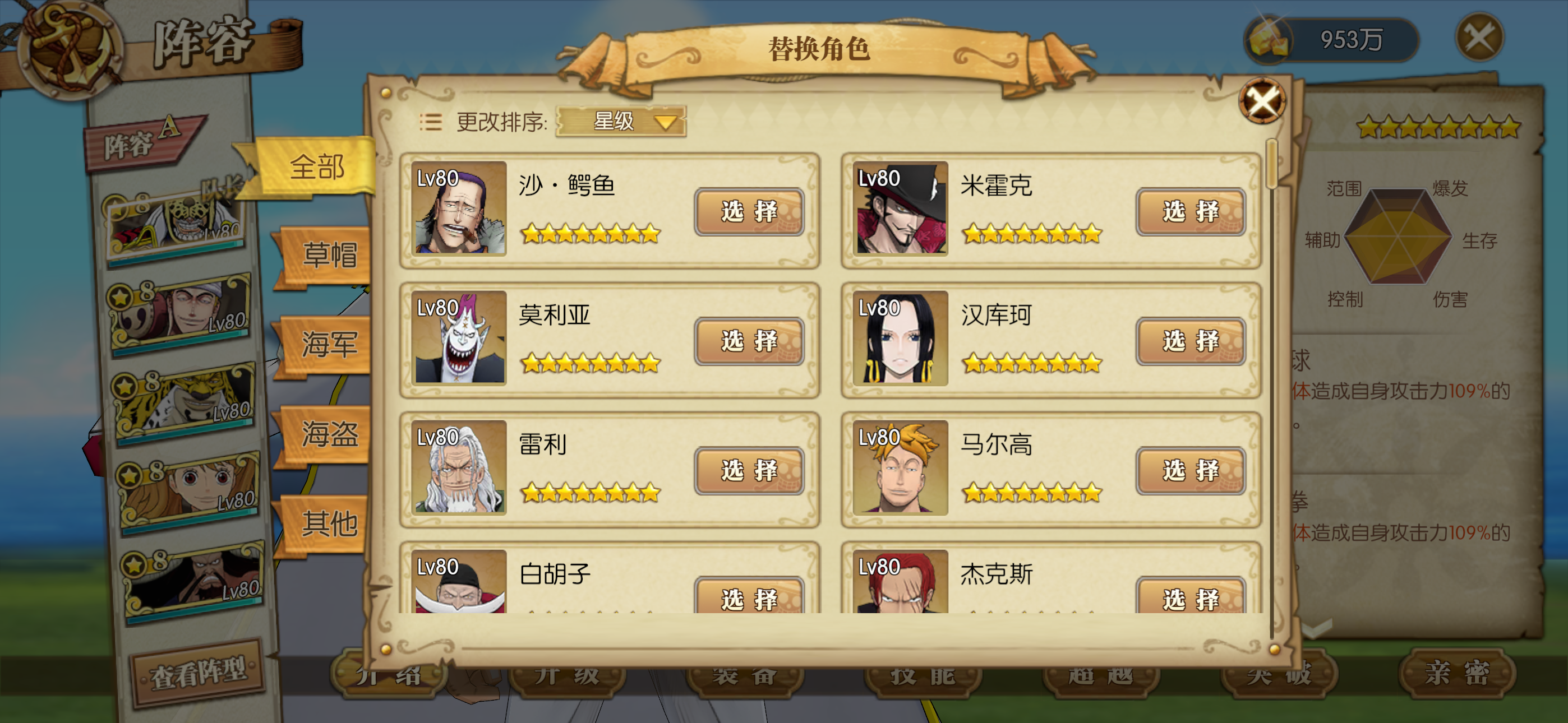1568x723 pixels.
Task: Select the 其他 filter tab
Action: [328, 523]
